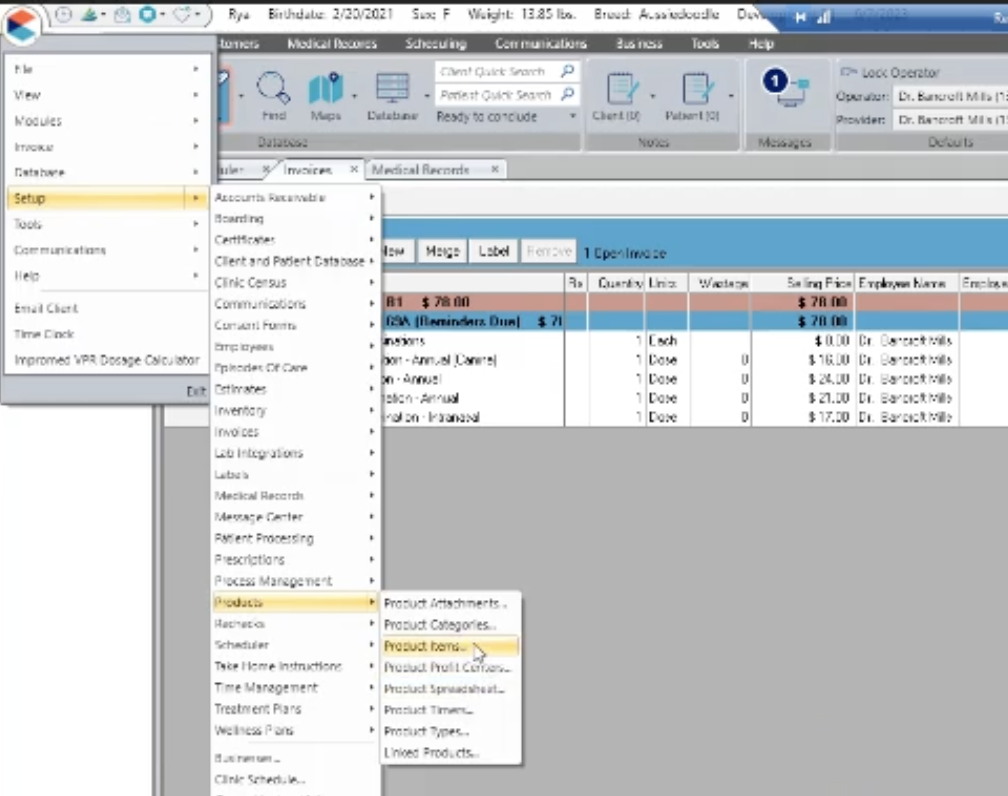This screenshot has width=1008, height=796.
Task: Open the Maps tool
Action: point(326,96)
